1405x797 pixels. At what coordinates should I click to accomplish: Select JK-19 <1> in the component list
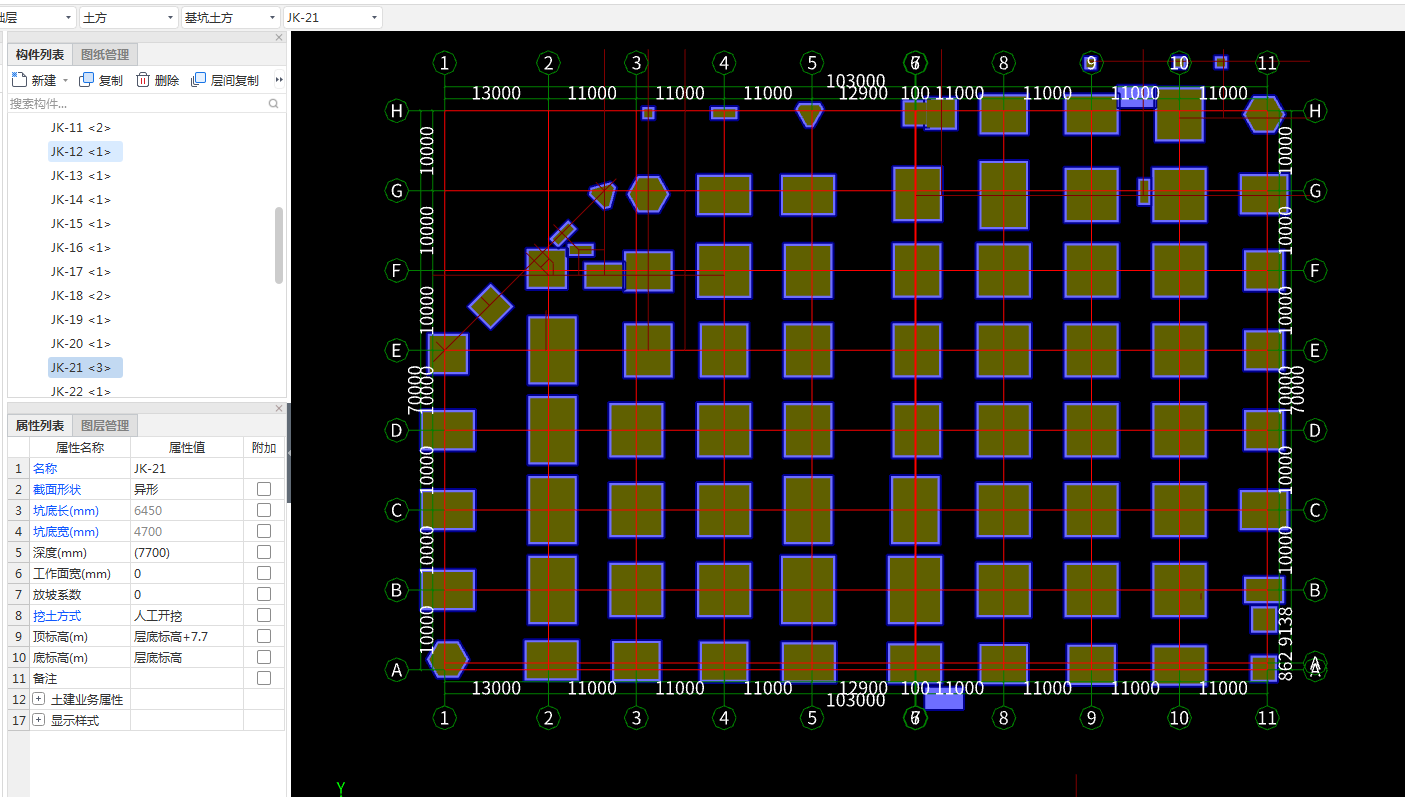point(81,320)
